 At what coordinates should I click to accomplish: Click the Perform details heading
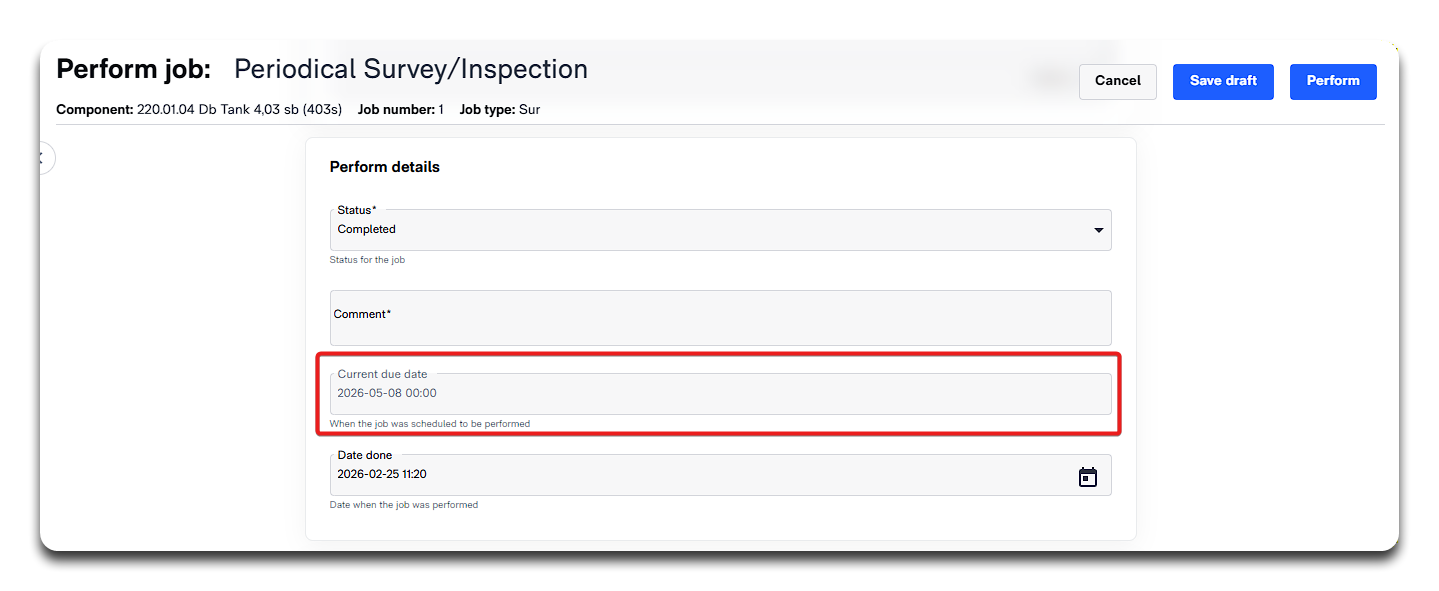coord(384,167)
